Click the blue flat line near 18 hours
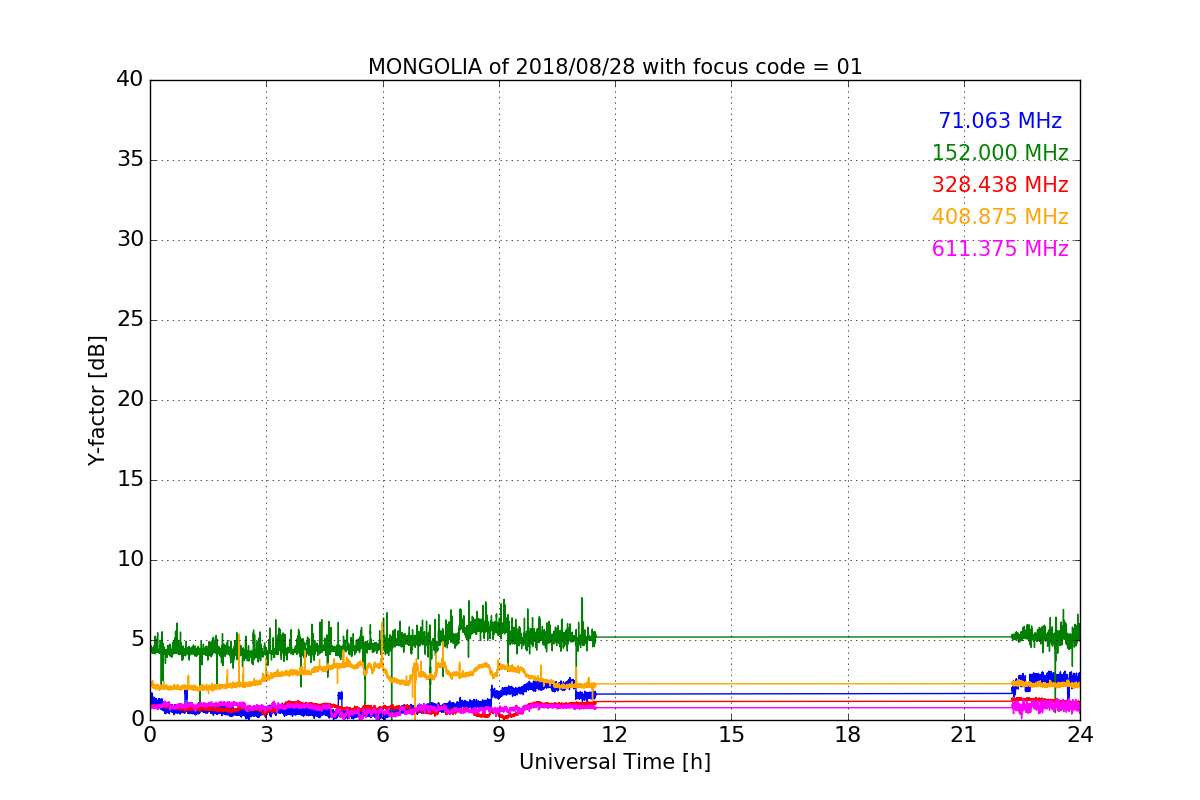 [x=848, y=693]
